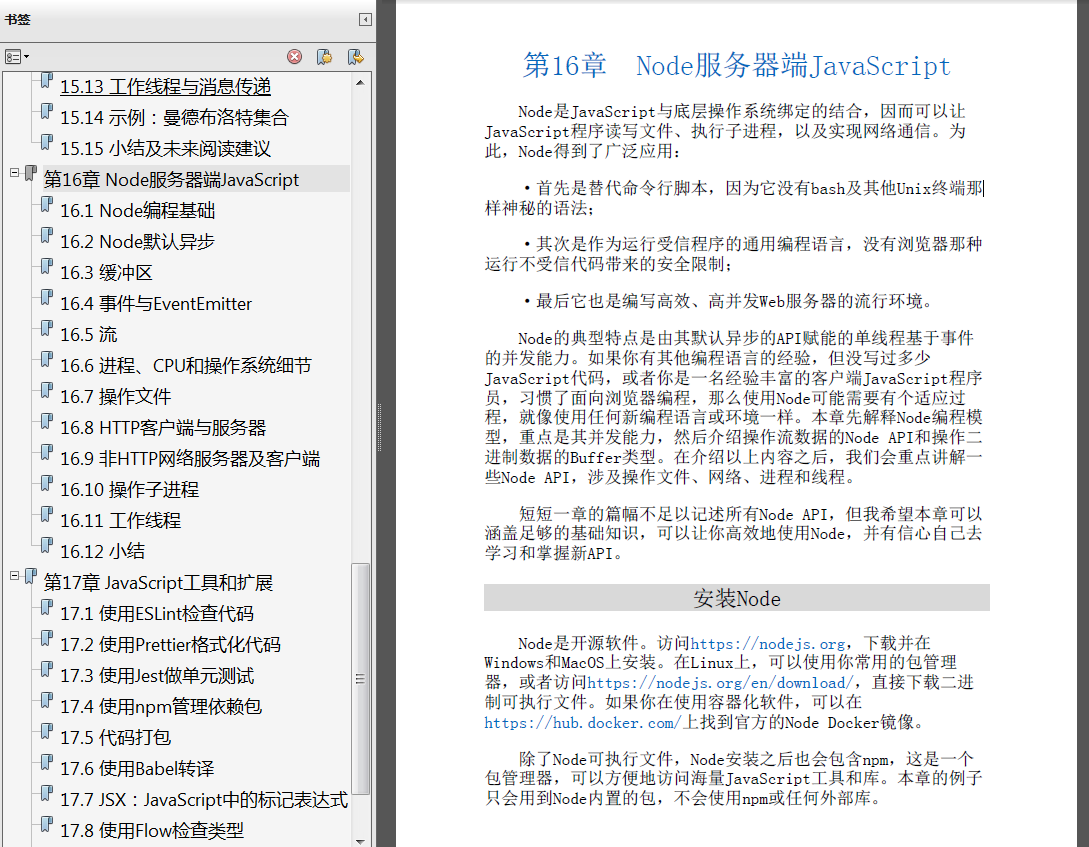The height and width of the screenshot is (847, 1089).
Task: Collapse the bookmarks panel with the arrow button
Action: coord(365,19)
